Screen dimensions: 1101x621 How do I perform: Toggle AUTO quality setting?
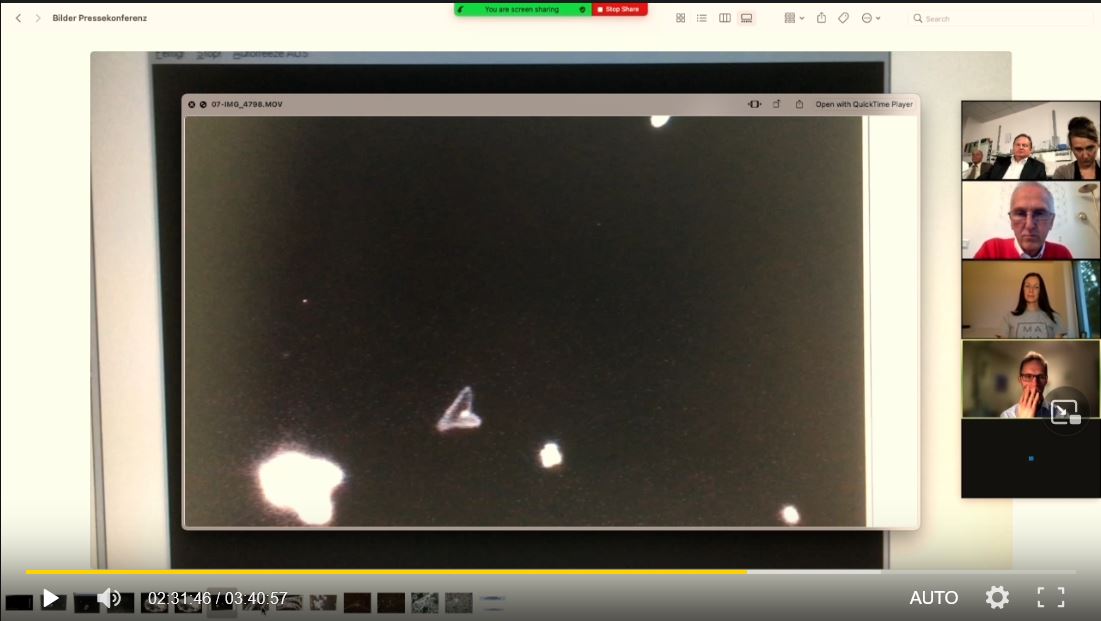tap(933, 598)
